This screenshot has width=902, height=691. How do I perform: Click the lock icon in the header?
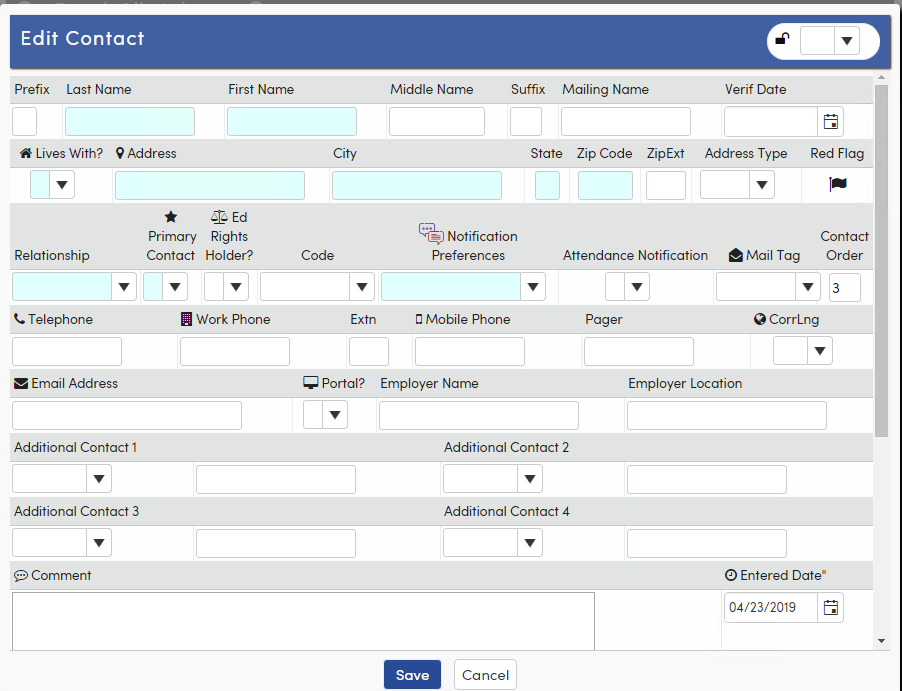tap(782, 40)
